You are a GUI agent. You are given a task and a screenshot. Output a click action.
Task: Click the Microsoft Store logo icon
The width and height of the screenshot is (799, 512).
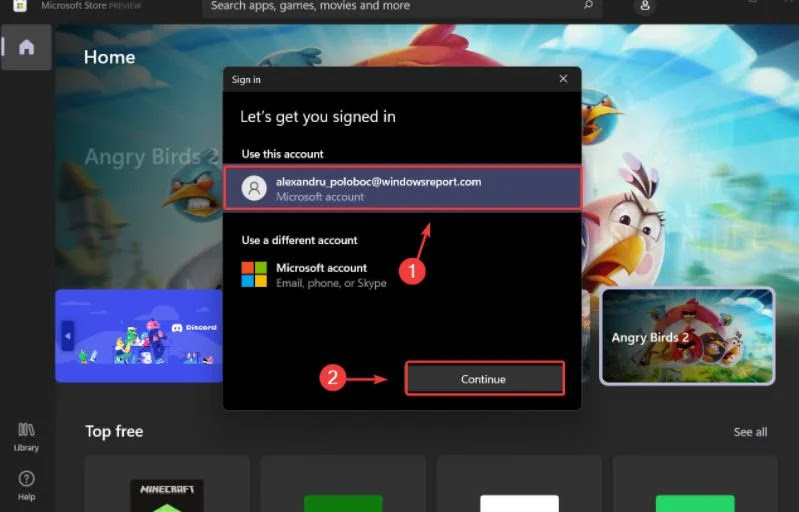click(19, 6)
